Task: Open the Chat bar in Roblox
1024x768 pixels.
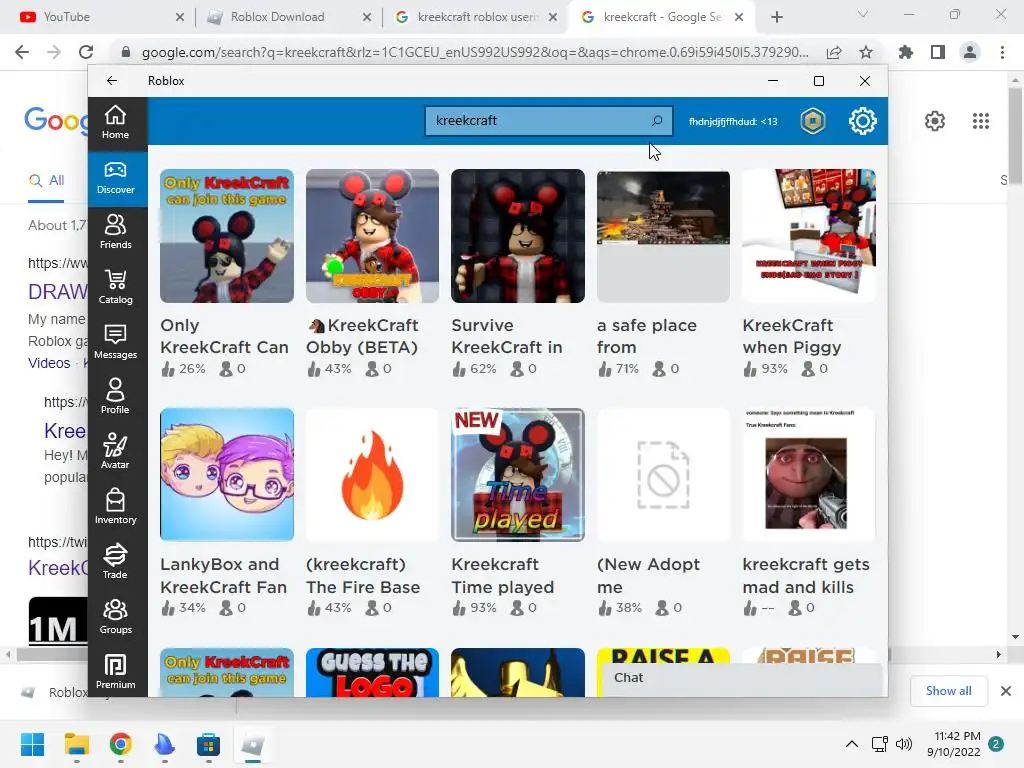Action: [741, 678]
